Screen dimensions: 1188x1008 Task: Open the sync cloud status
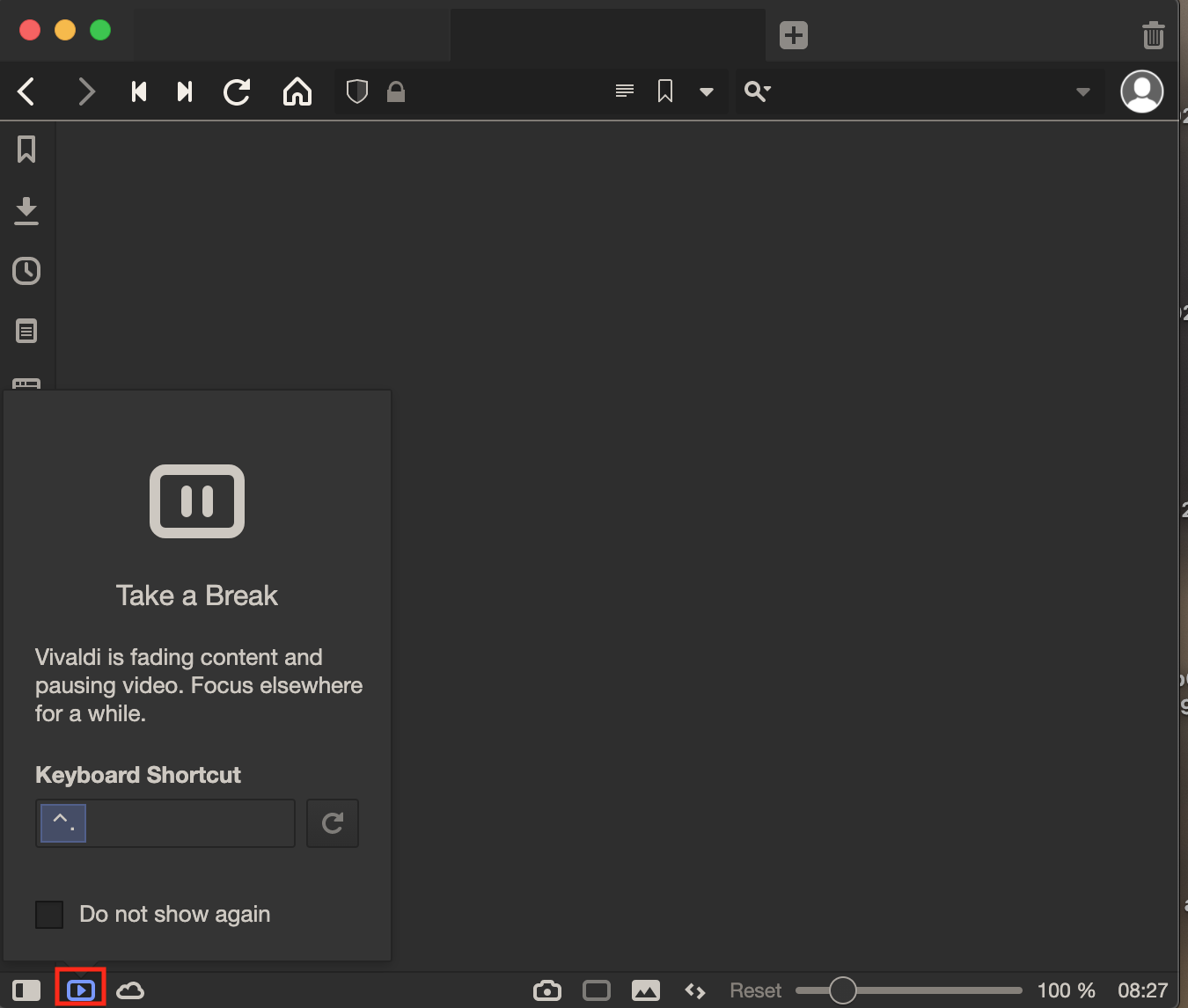pyautogui.click(x=130, y=990)
